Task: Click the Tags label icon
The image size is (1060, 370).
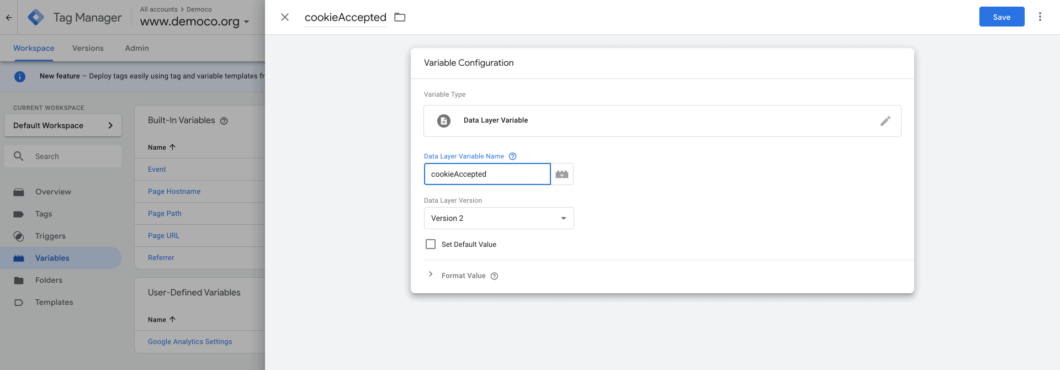Action: coord(19,214)
